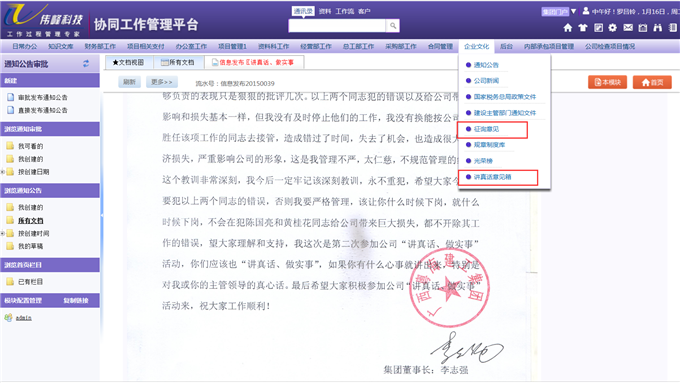Open 项目相关支付 menu
The width and height of the screenshot is (680, 383).
coord(146,46)
